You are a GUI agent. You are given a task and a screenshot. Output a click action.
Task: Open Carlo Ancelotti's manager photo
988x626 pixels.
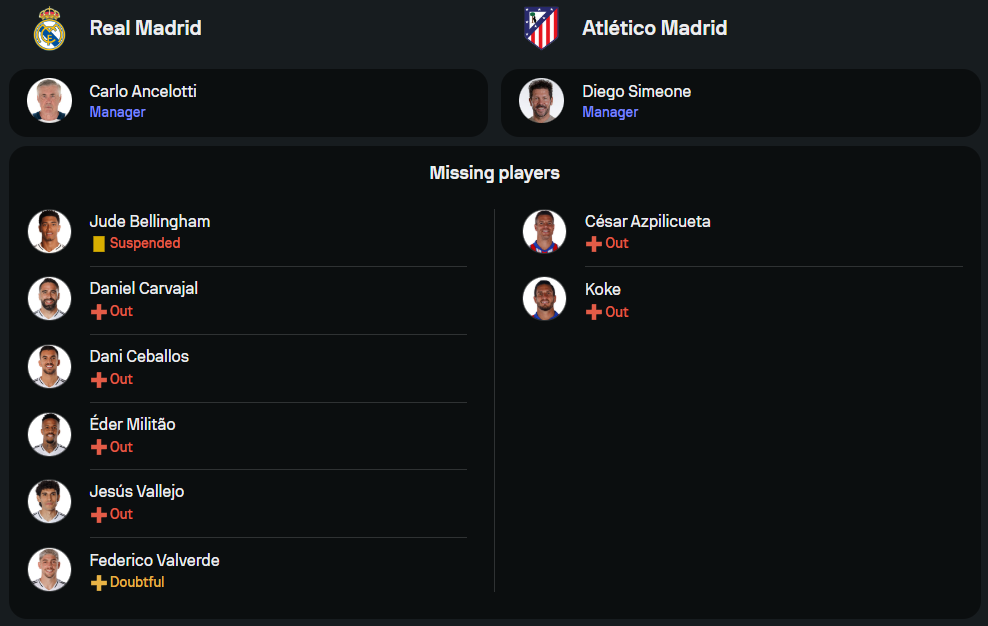[x=49, y=101]
